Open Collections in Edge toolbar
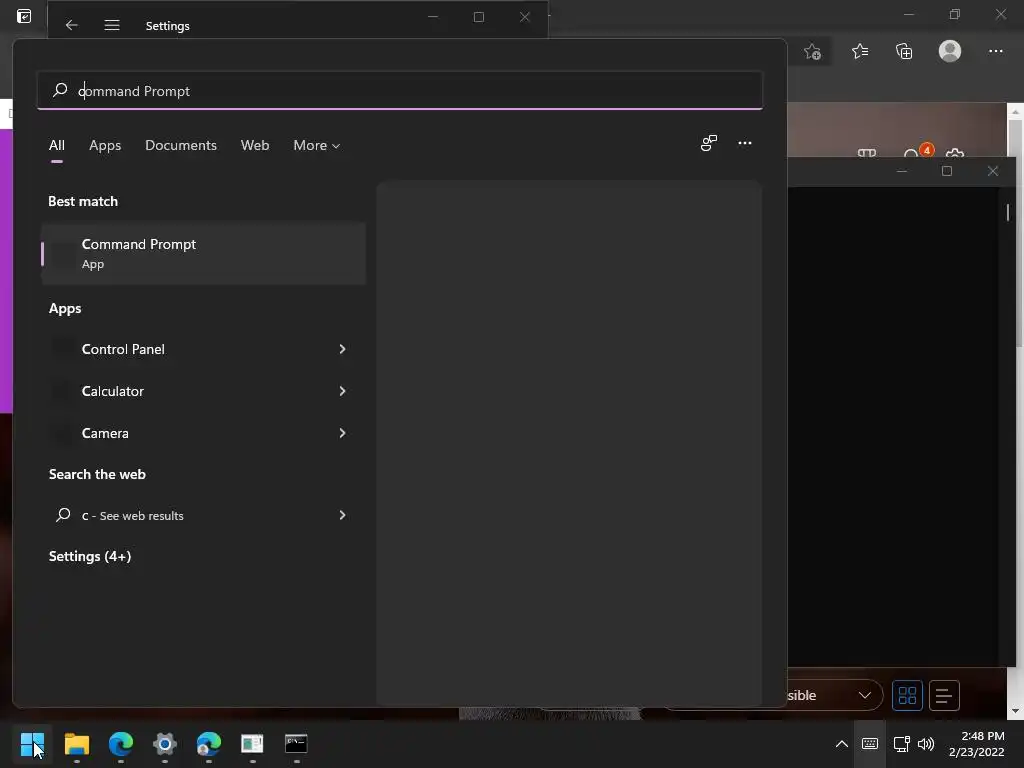Image resolution: width=1024 pixels, height=768 pixels. (x=904, y=51)
